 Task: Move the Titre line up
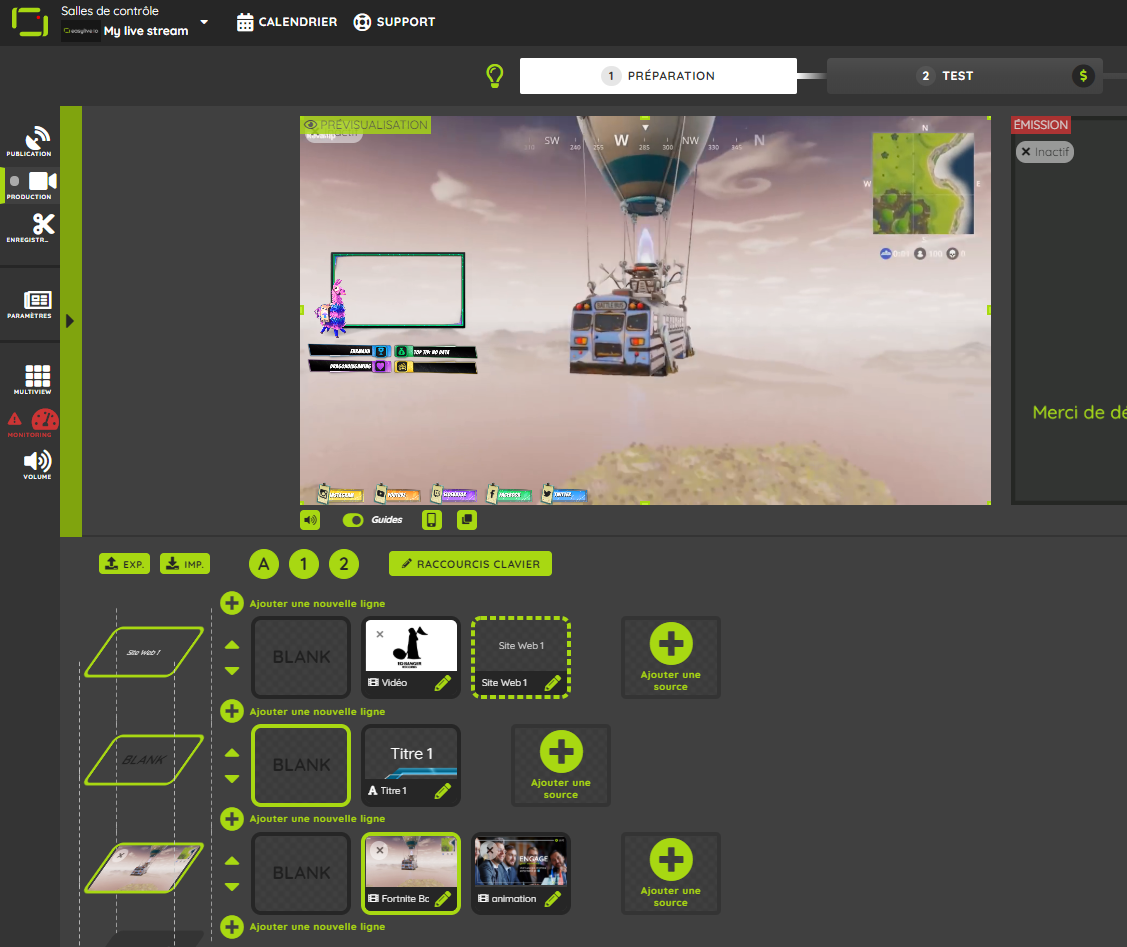tap(231, 753)
